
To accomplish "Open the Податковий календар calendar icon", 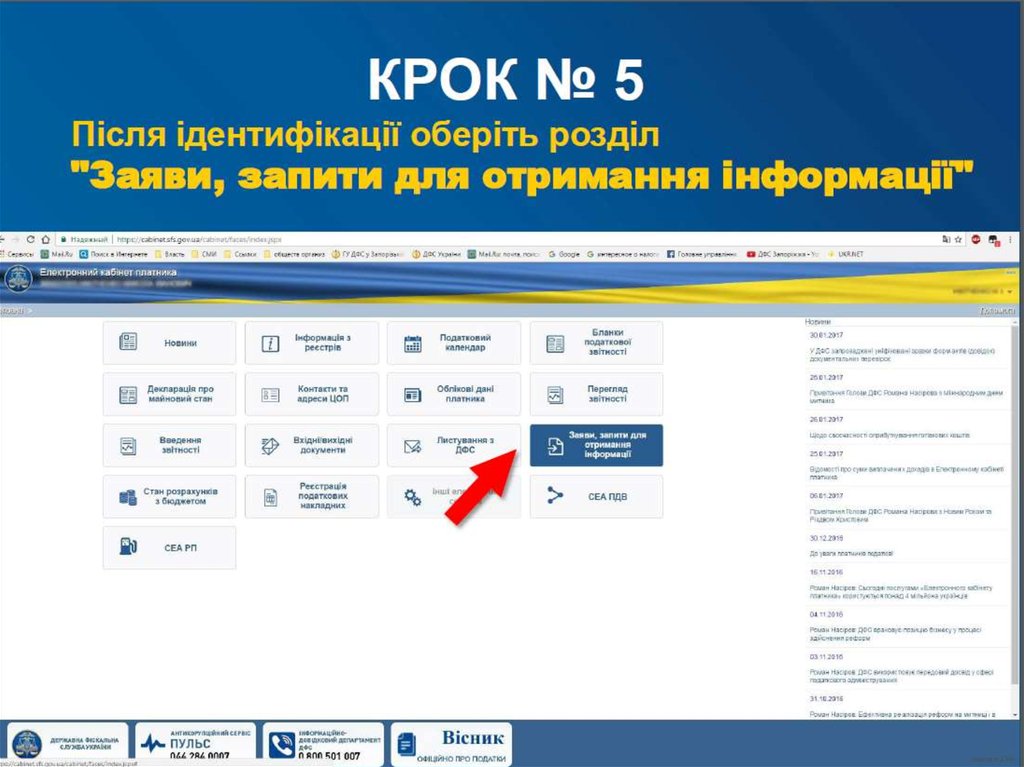I will pyautogui.click(x=413, y=344).
